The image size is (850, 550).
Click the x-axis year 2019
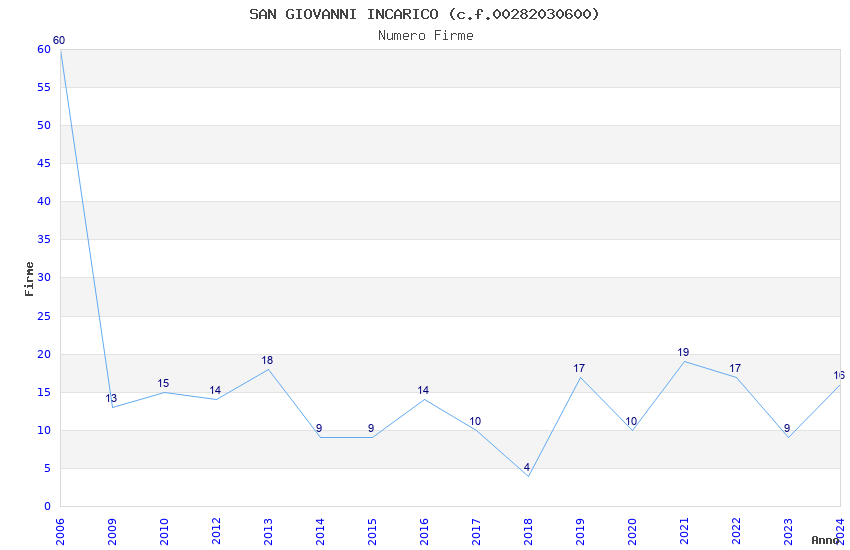[580, 532]
